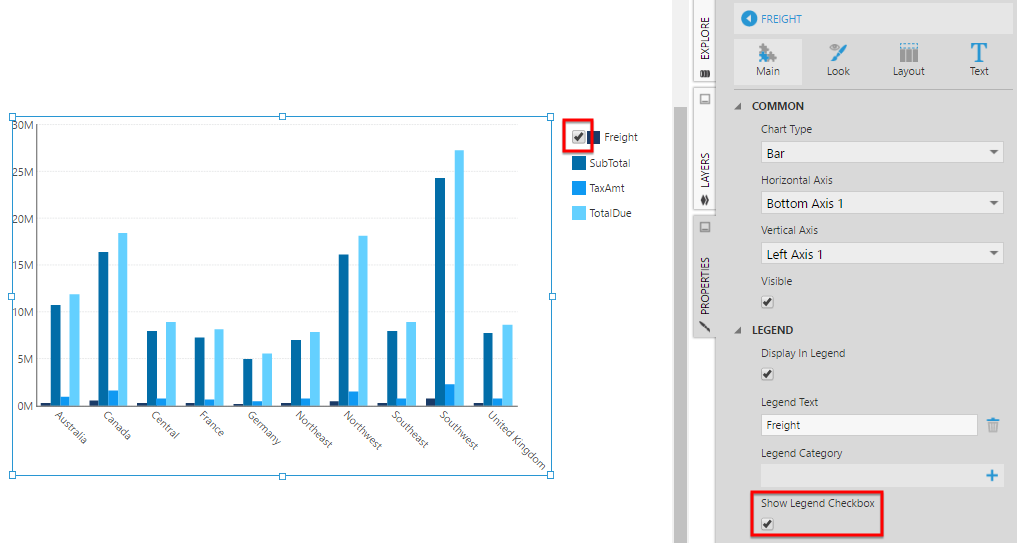Toggle Show Legend Checkbox option
The width and height of the screenshot is (1017, 543).
click(767, 524)
